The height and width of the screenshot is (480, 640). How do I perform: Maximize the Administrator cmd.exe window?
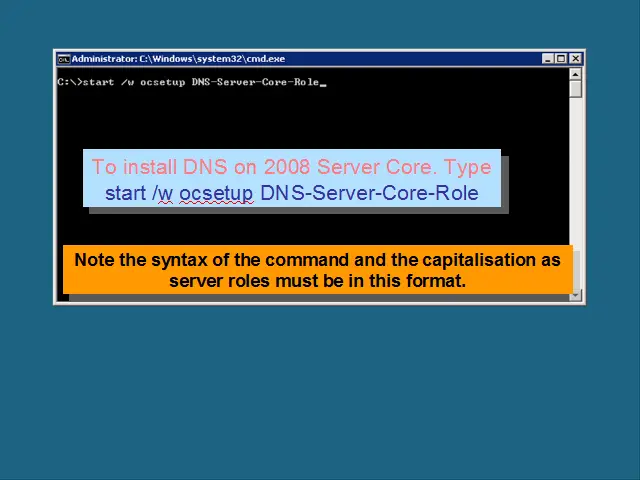(561, 59)
